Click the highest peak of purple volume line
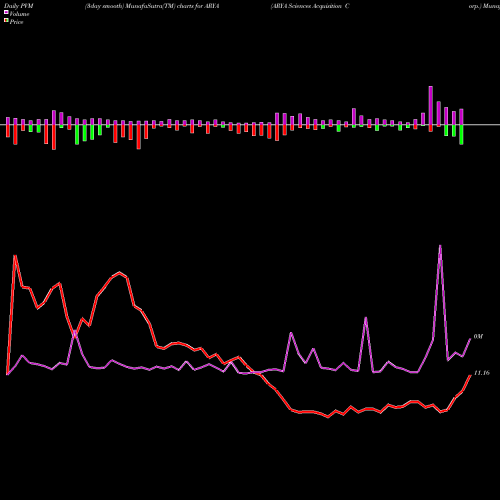Image resolution: width=500 pixels, height=500 pixels. (440, 246)
